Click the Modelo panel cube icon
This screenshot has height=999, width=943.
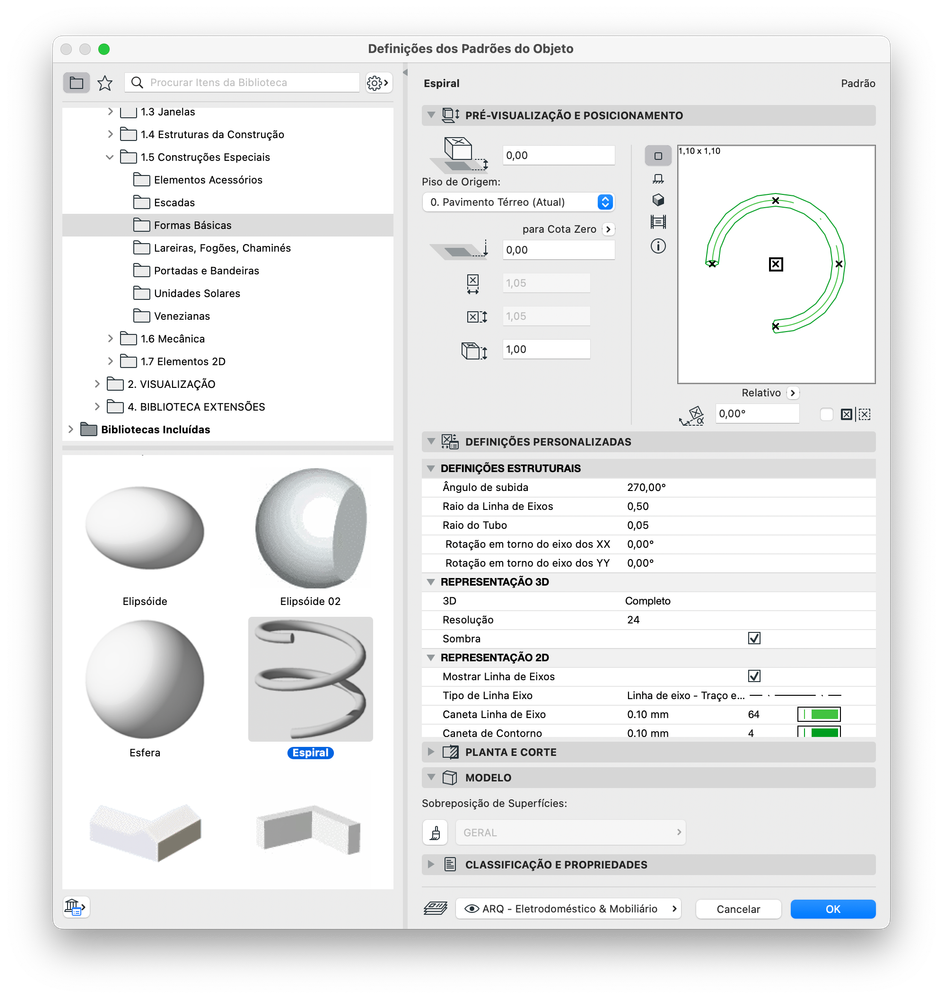click(450, 778)
